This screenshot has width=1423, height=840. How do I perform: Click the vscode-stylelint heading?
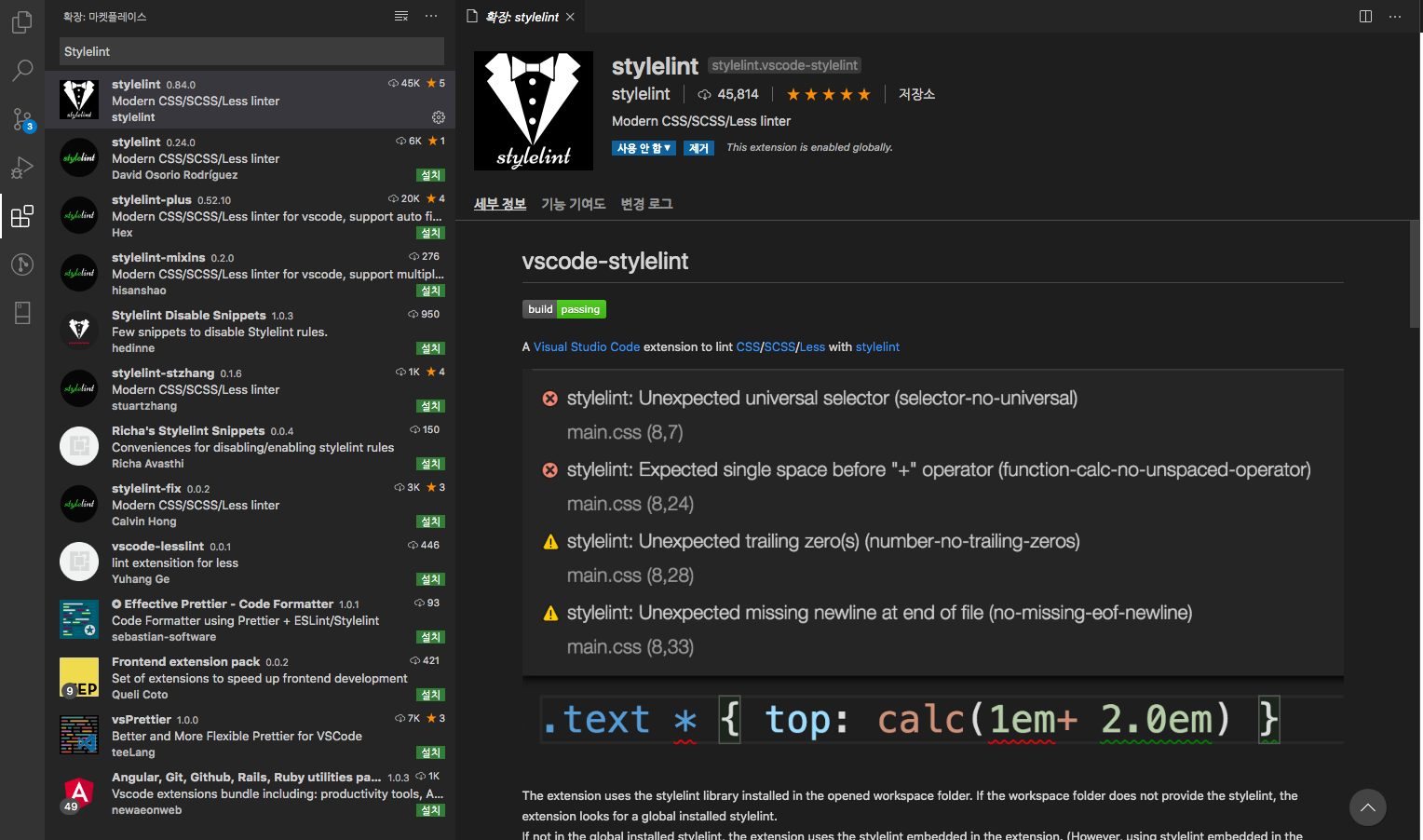[x=605, y=261]
